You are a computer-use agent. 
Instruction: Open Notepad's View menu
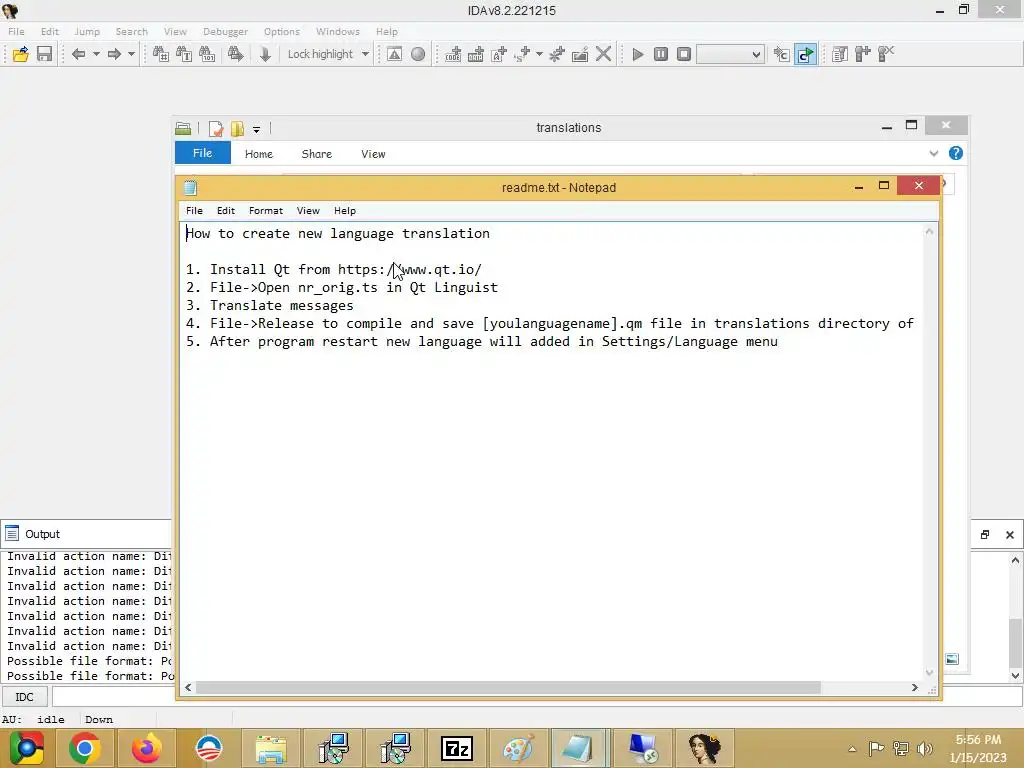308,210
